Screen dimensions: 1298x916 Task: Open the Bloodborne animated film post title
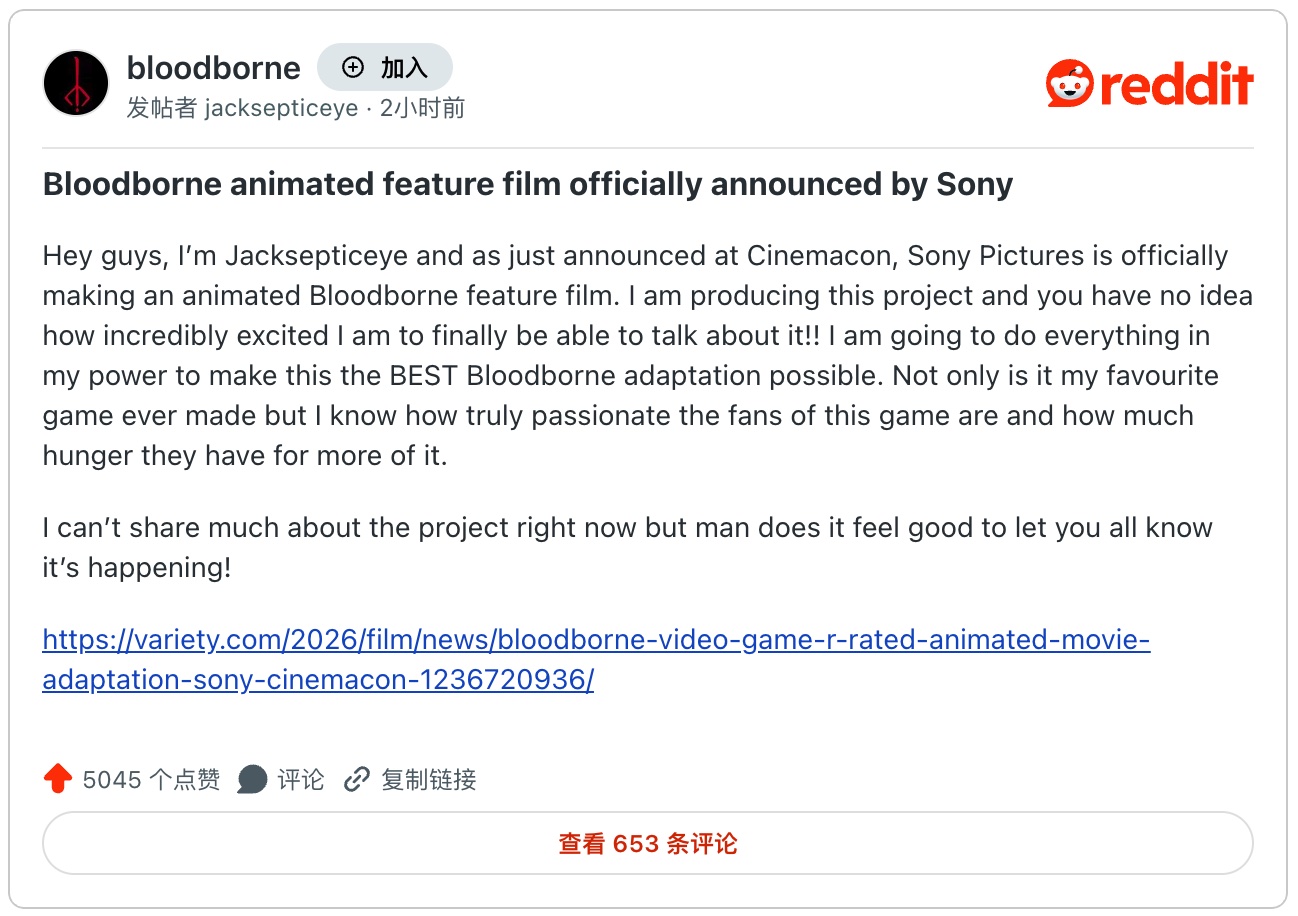click(x=527, y=184)
